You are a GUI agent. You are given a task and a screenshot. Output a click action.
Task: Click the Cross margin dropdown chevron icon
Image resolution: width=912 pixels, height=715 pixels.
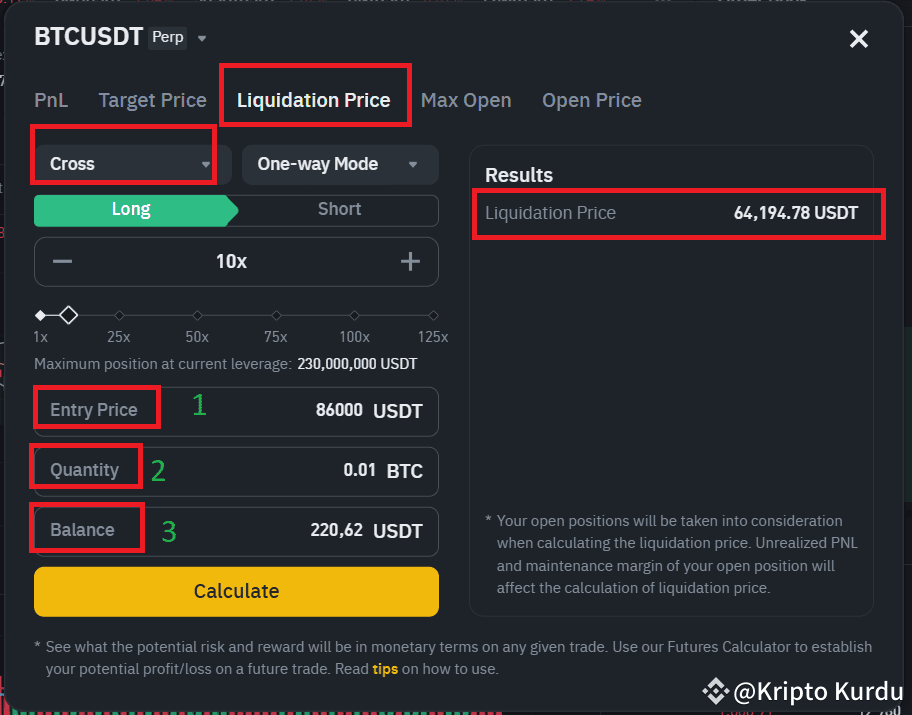coord(205,164)
